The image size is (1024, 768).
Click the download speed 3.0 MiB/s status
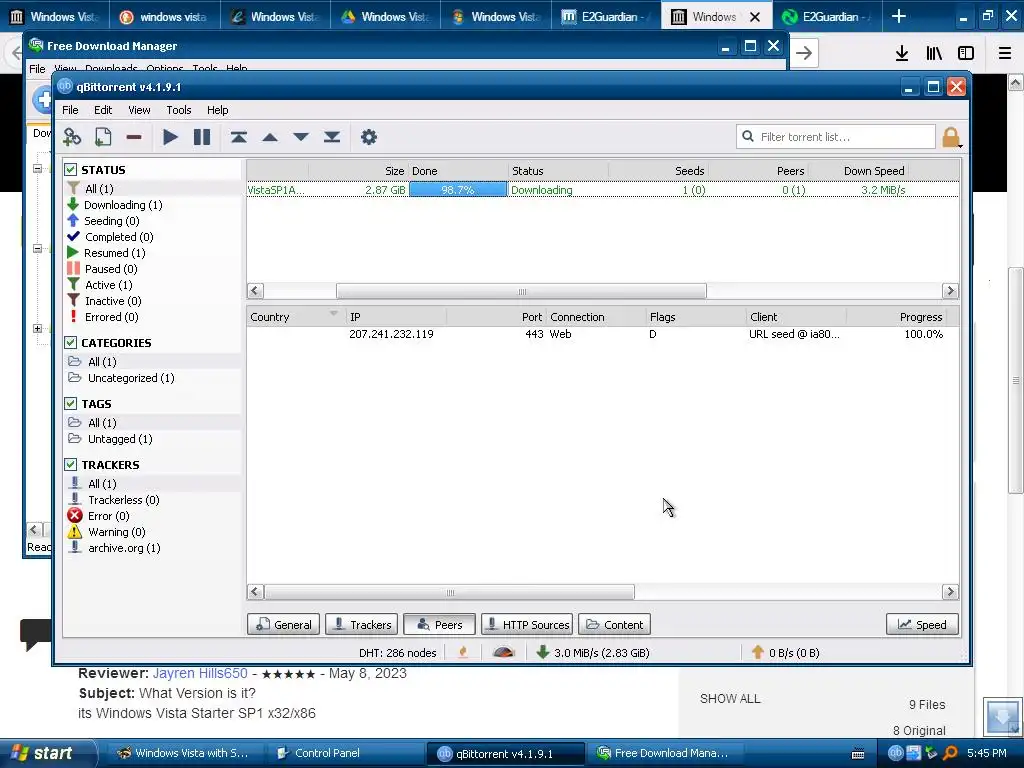593,652
